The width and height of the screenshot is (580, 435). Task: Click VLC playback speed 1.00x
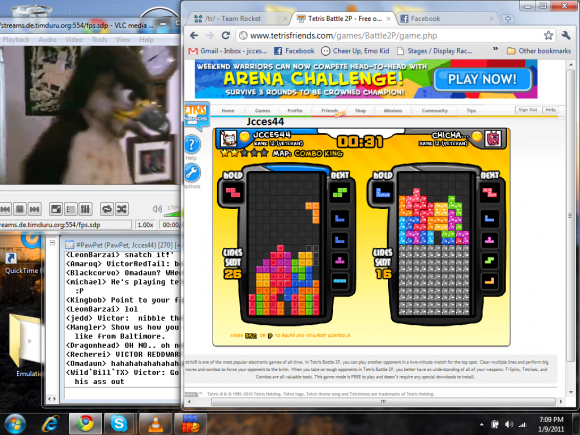point(145,225)
